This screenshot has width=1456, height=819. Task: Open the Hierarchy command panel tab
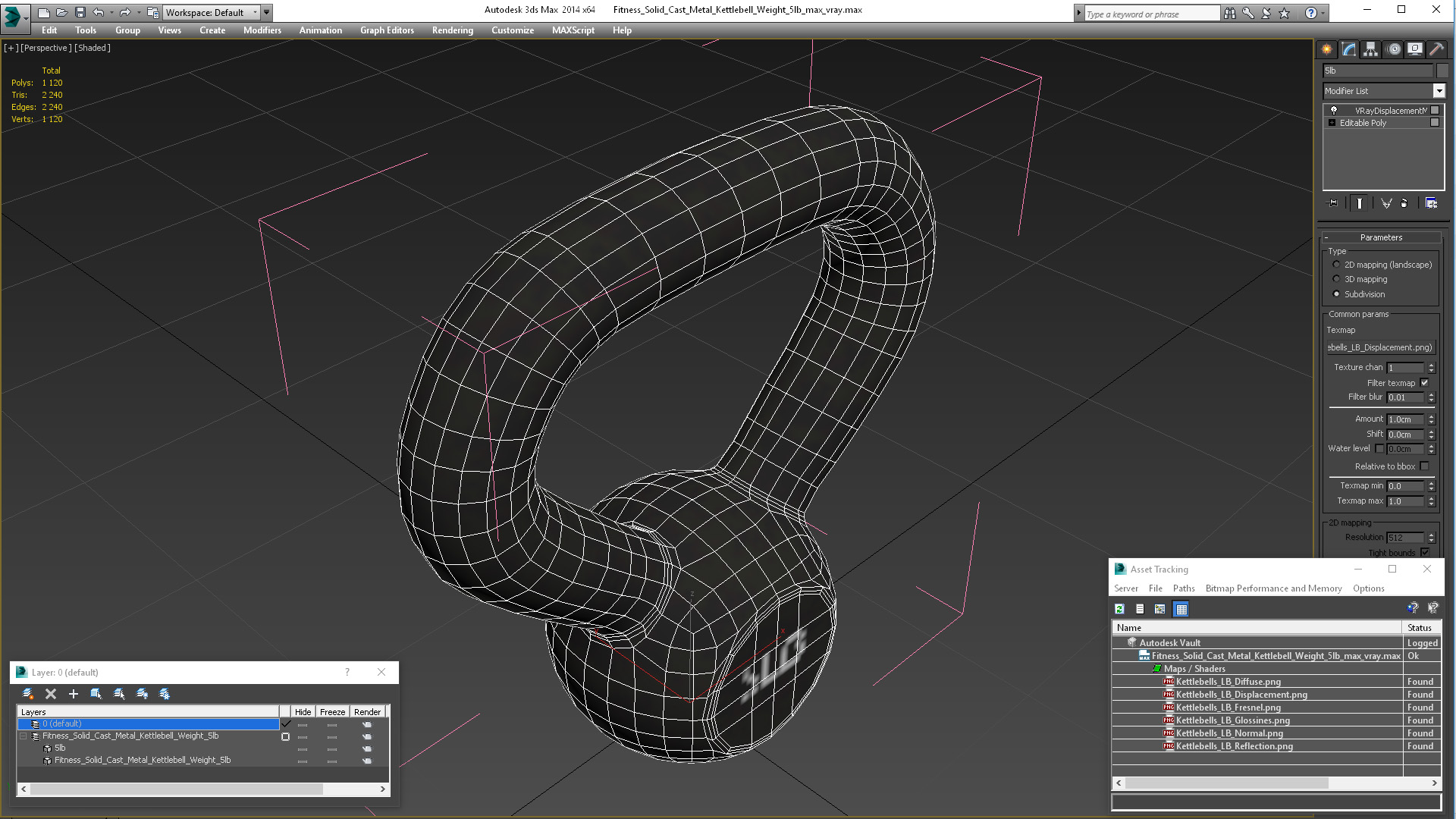1371,49
